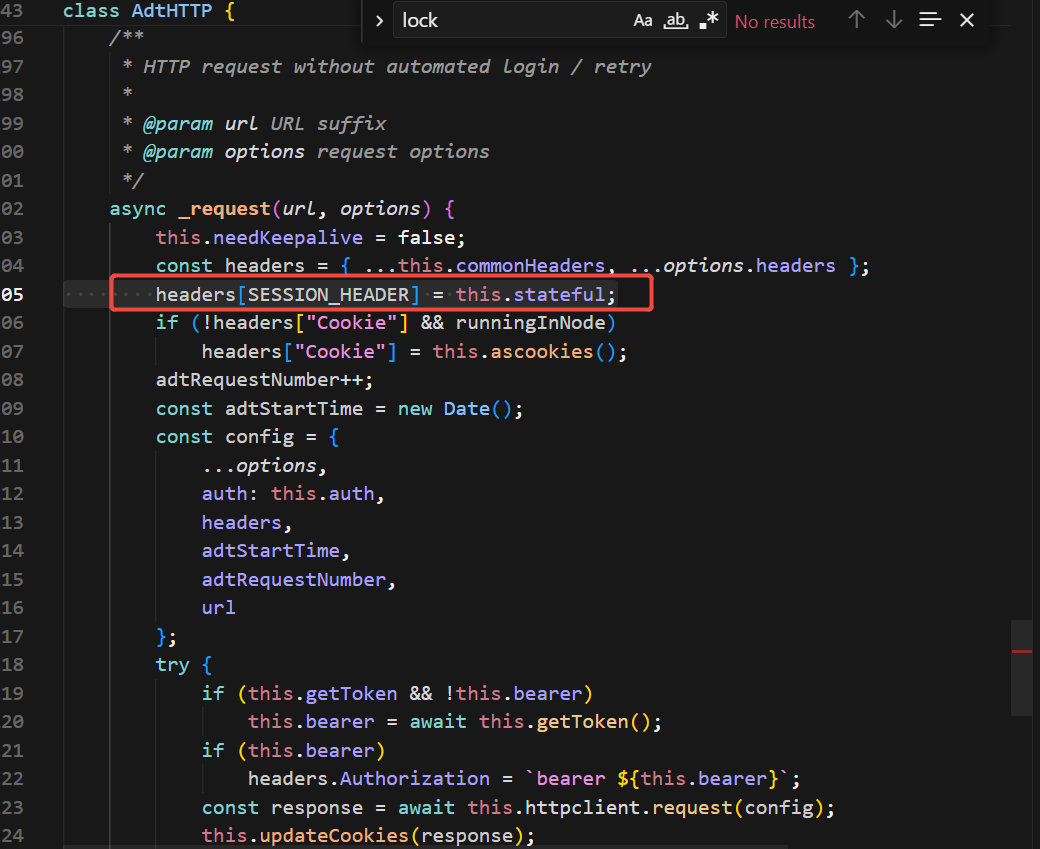Viewport: 1040px width, 849px height.
Task: Click the 'No results' message
Action: pyautogui.click(x=774, y=22)
